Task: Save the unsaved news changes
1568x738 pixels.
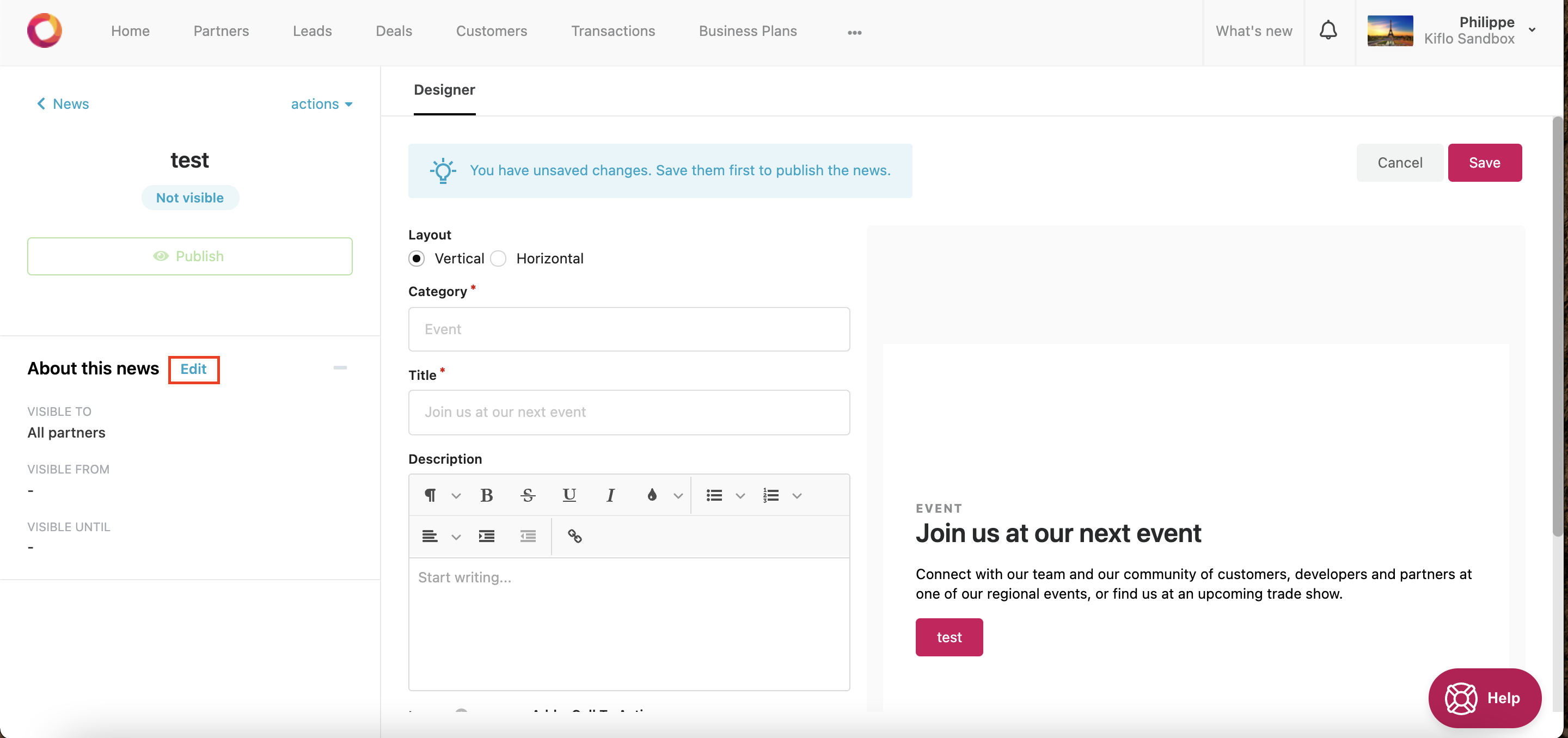Action: [x=1484, y=162]
